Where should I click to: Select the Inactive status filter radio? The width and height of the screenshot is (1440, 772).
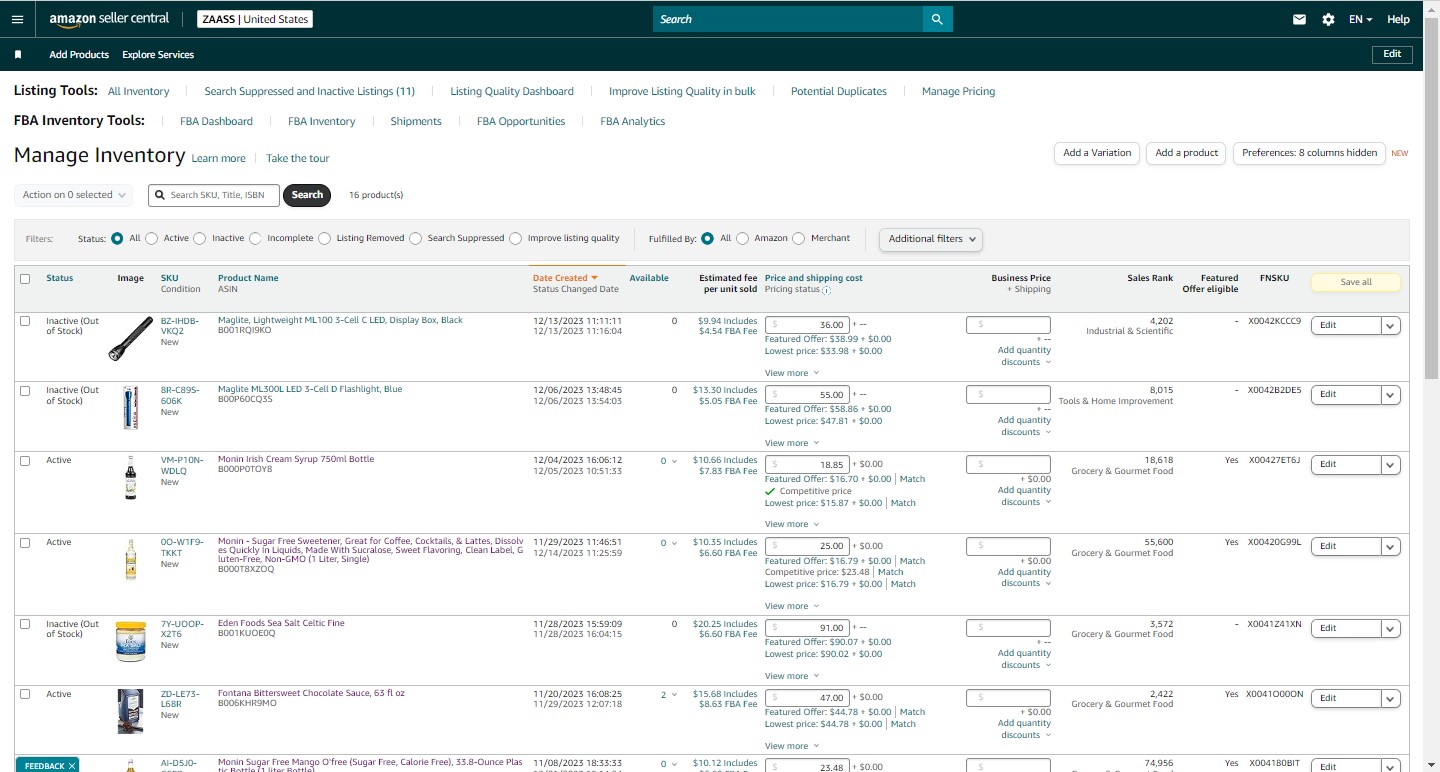point(200,239)
